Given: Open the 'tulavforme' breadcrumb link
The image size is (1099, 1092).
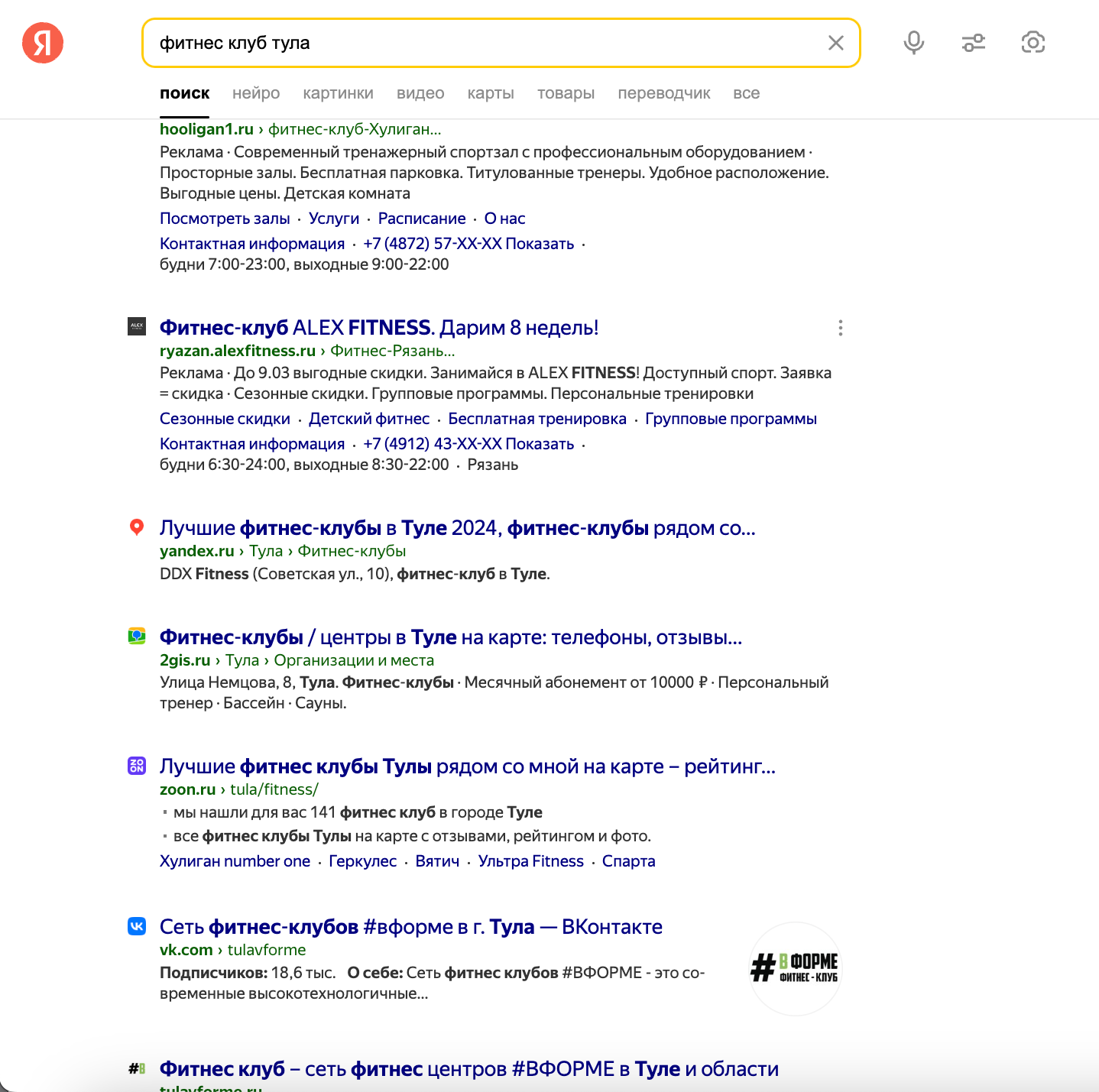Looking at the screenshot, I should coord(267,950).
